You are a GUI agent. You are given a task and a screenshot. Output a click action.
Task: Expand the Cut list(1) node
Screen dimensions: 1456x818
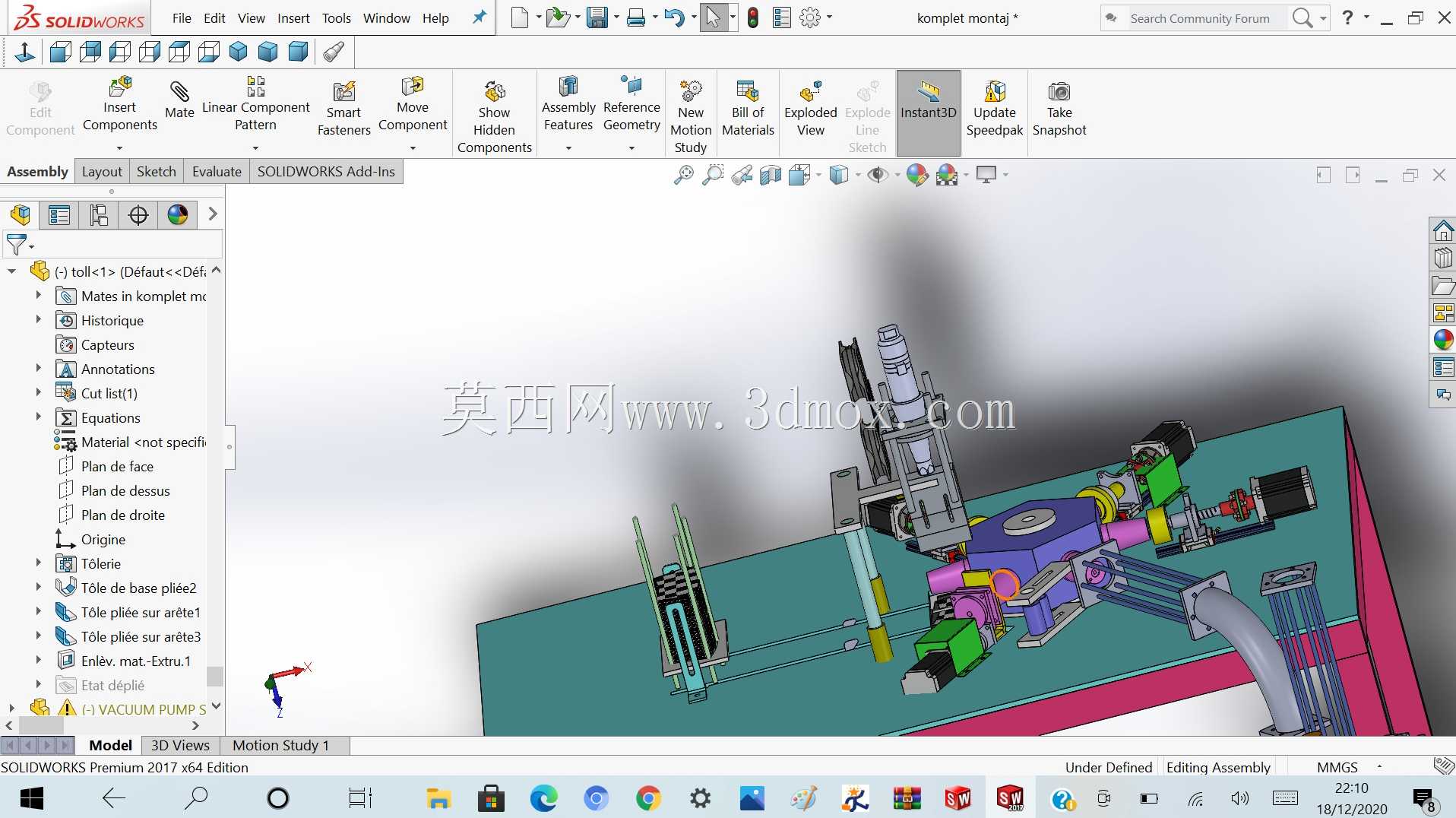tap(38, 393)
